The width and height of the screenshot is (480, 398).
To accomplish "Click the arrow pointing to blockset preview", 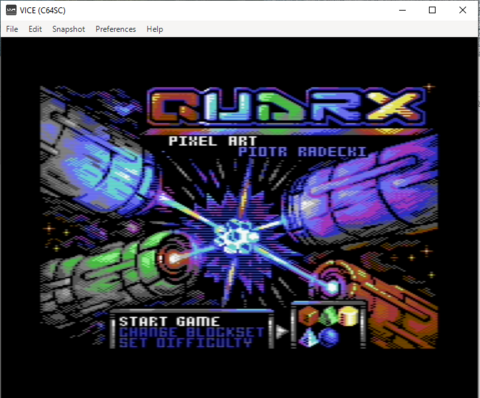I will [282, 331].
